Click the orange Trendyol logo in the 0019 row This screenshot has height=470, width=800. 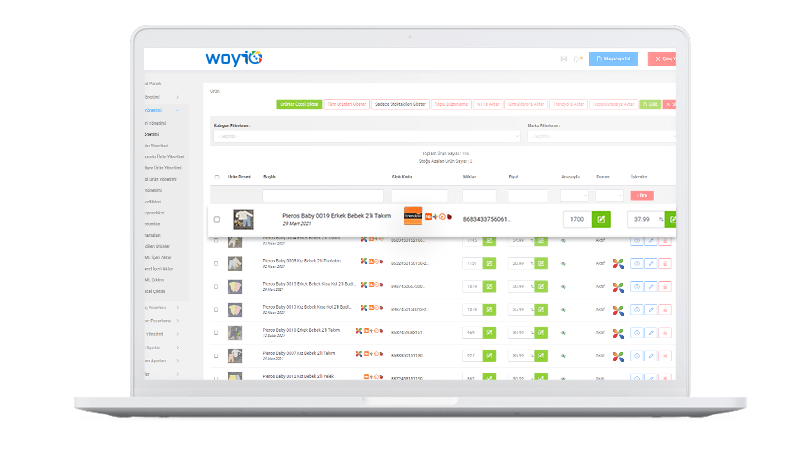point(413,216)
